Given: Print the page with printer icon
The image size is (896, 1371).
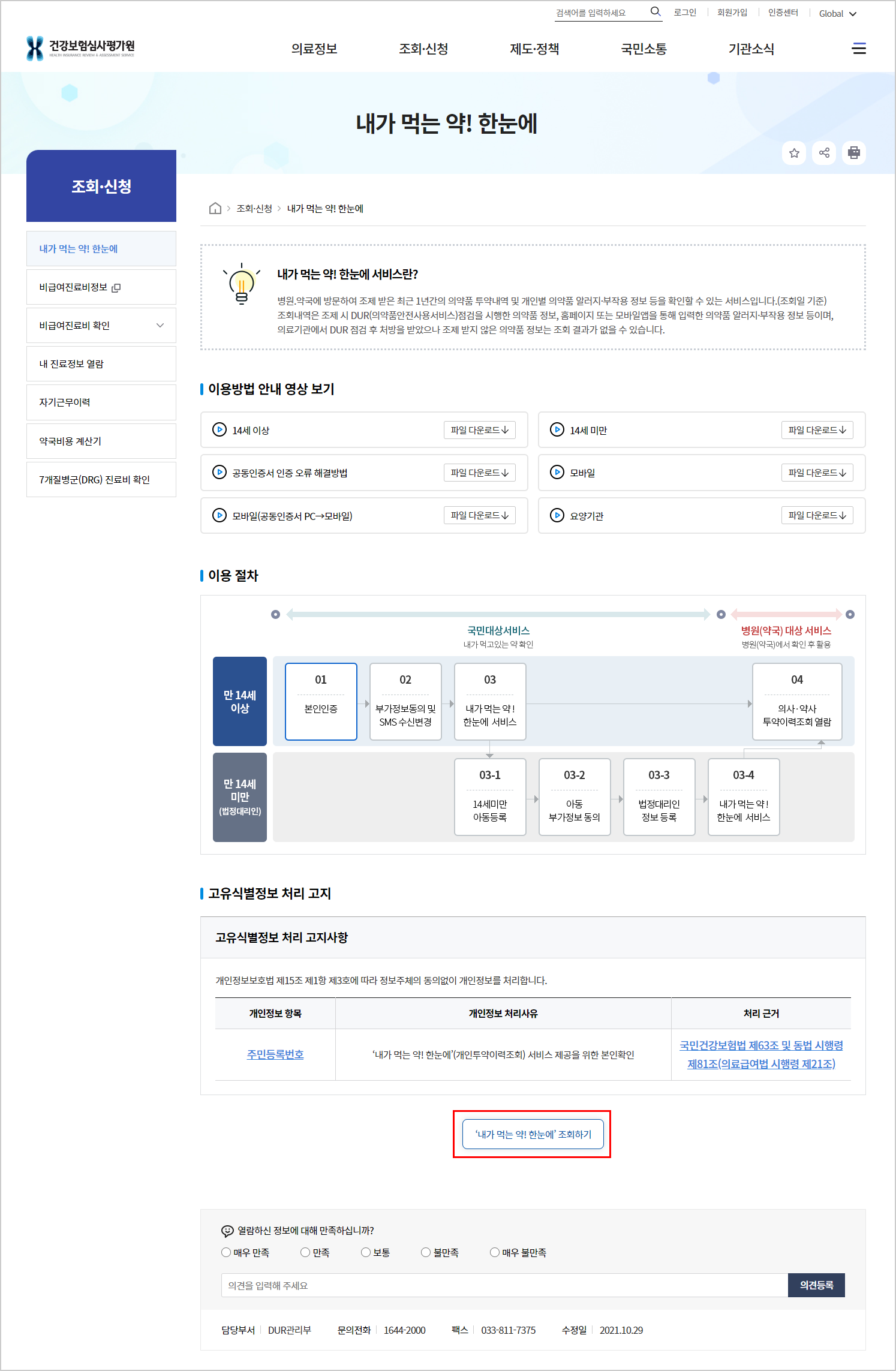Looking at the screenshot, I should tap(854, 153).
